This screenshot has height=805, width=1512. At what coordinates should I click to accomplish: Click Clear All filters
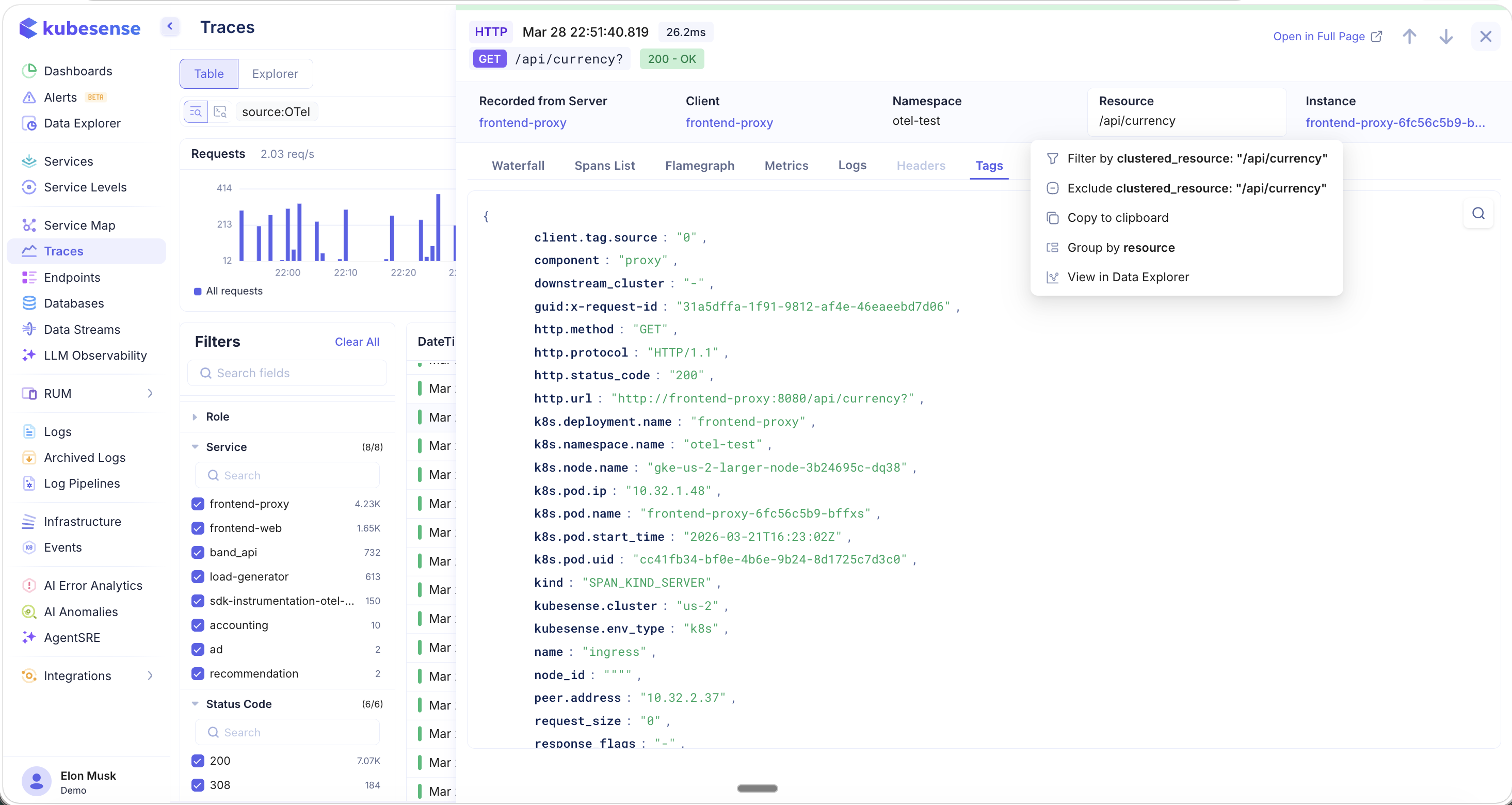tap(356, 342)
